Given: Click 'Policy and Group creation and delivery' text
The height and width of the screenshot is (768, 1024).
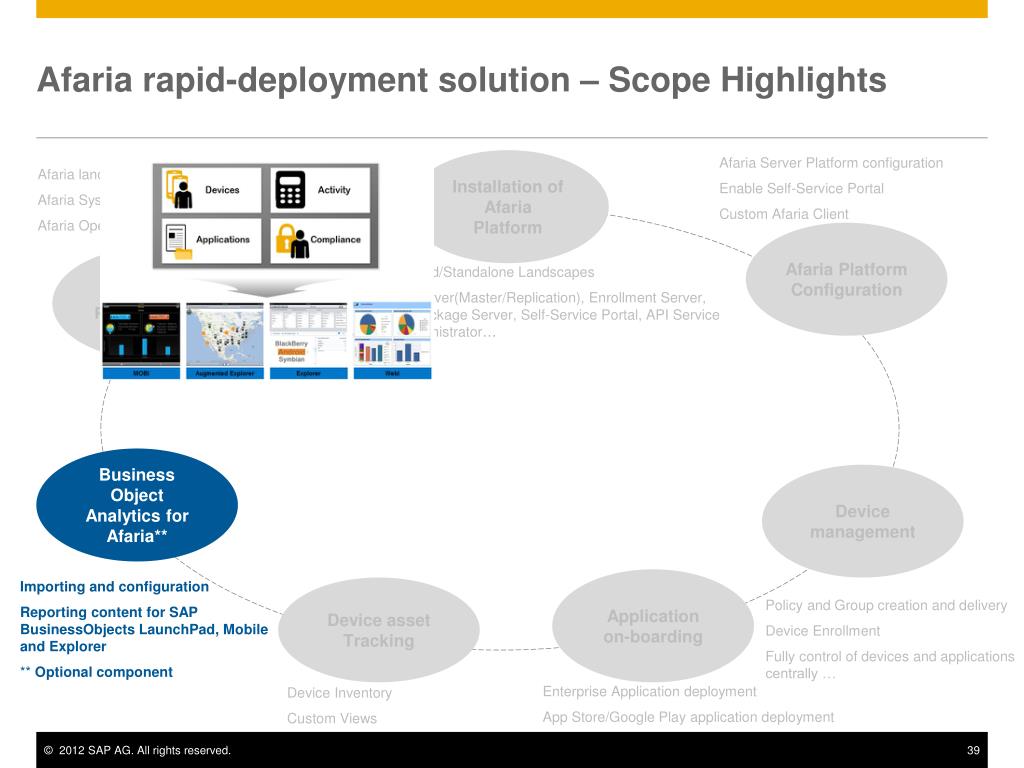Looking at the screenshot, I should click(x=886, y=605).
